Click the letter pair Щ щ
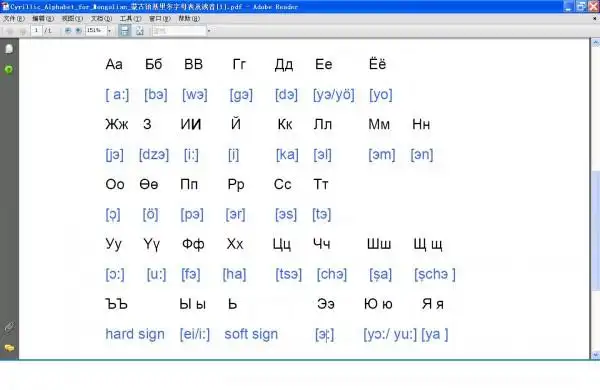 point(428,244)
